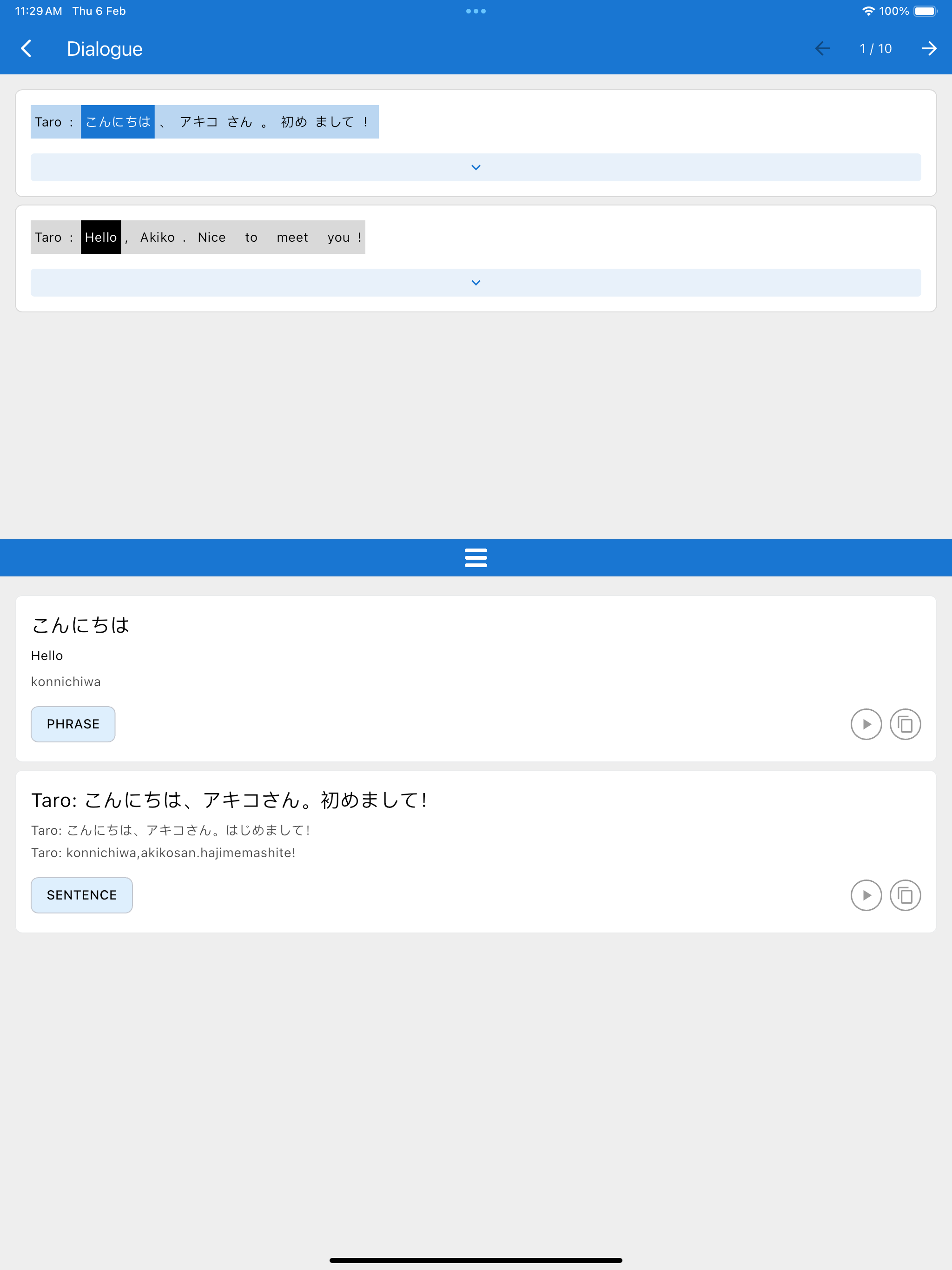Tap the Wi-Fi status icon
This screenshot has height=1270, width=952.
click(868, 11)
